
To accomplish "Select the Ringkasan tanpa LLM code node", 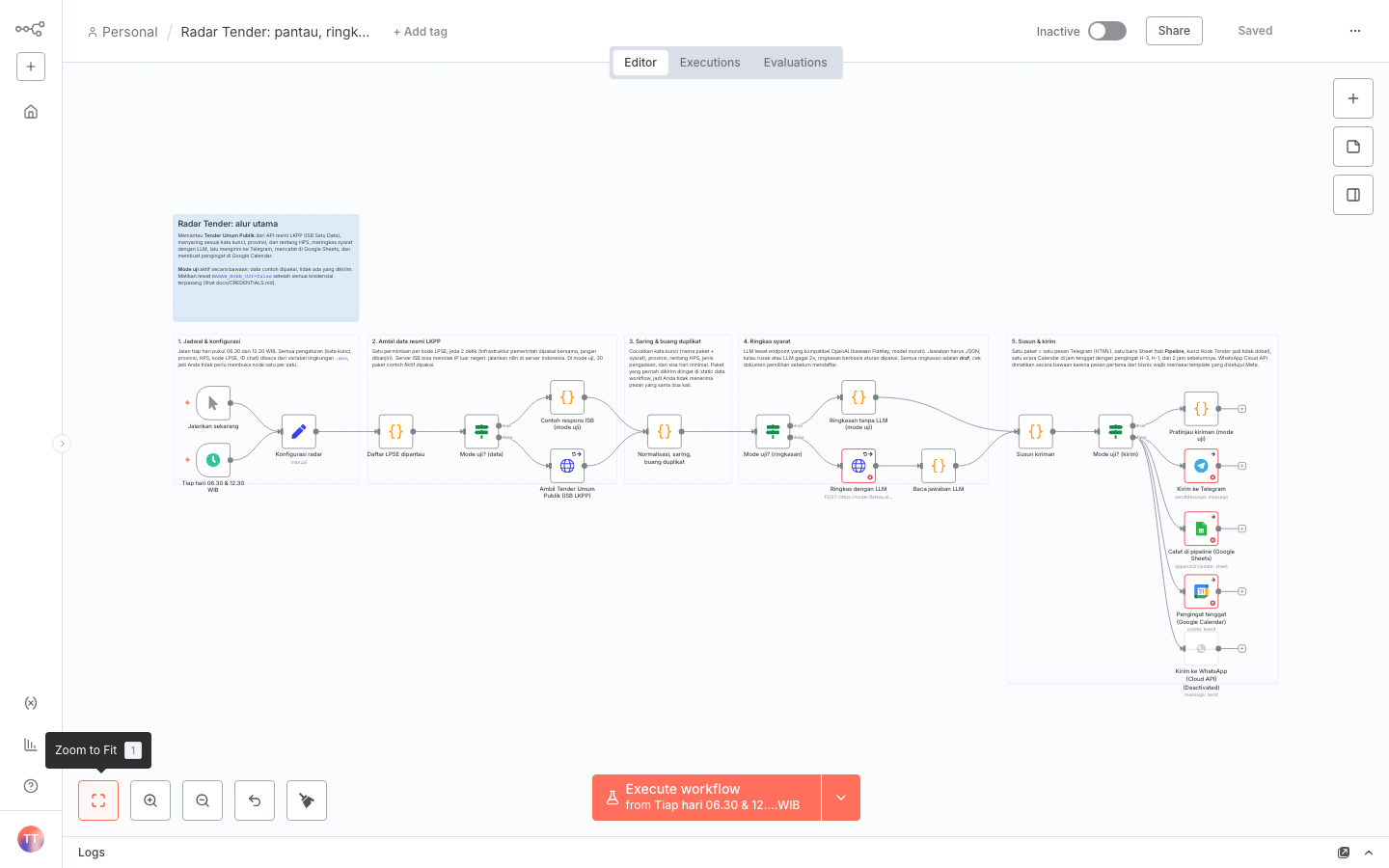I will click(x=858, y=397).
